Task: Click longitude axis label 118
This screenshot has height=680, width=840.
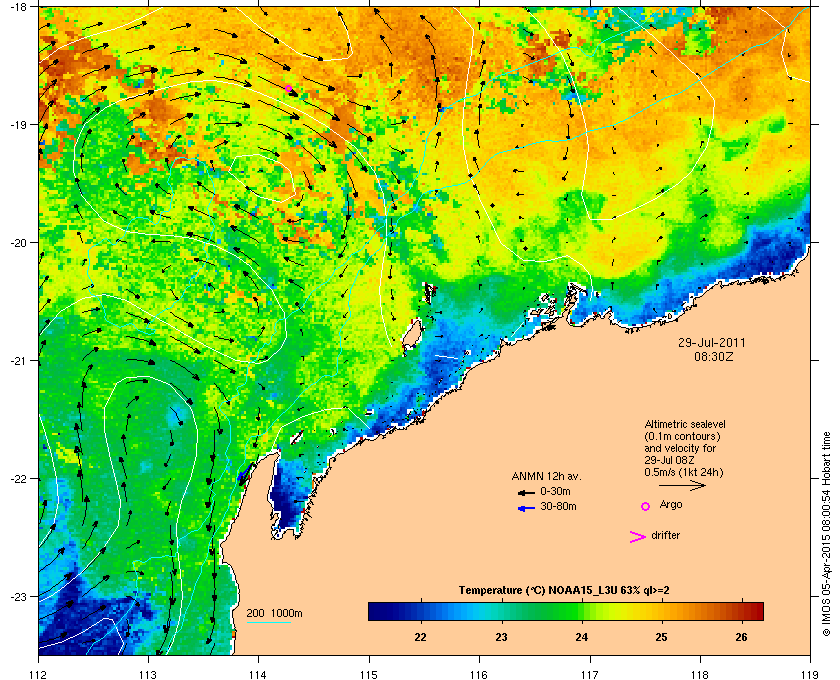Action: tap(700, 674)
